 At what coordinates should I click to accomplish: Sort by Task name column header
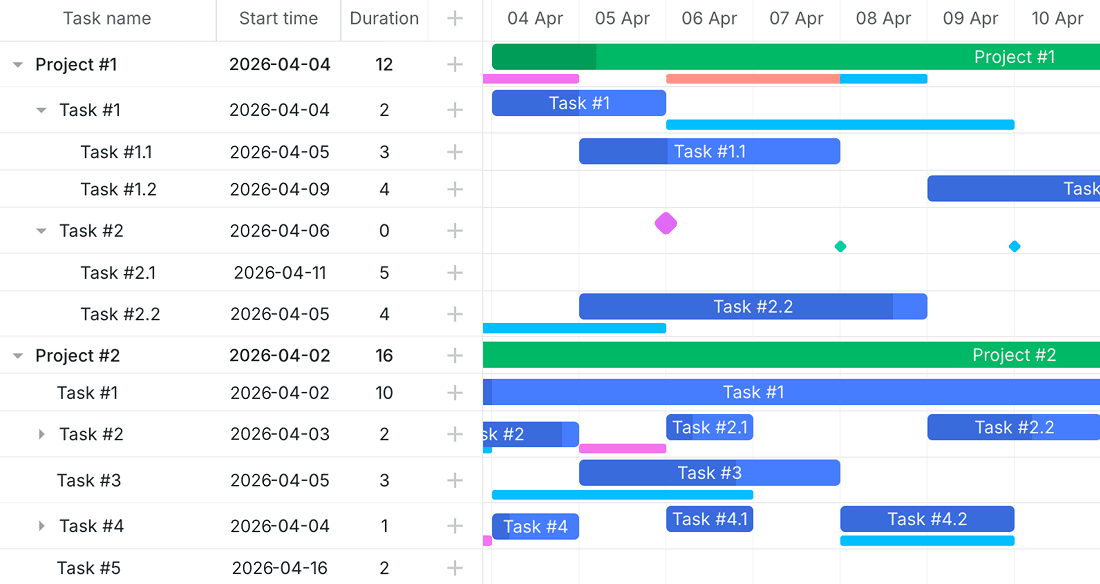[107, 18]
